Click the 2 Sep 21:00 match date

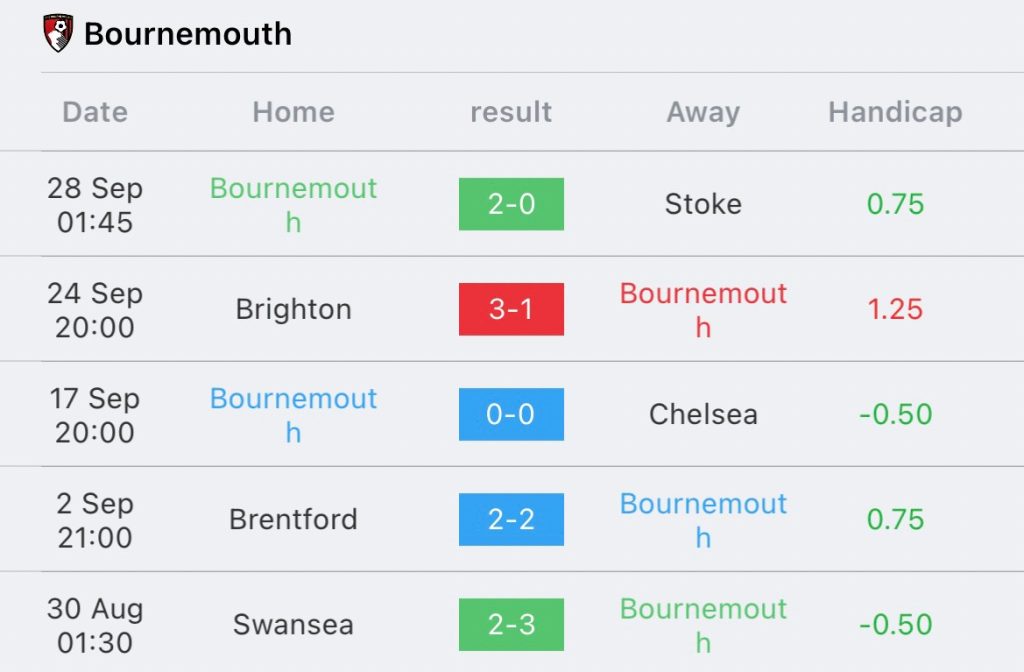pos(95,519)
